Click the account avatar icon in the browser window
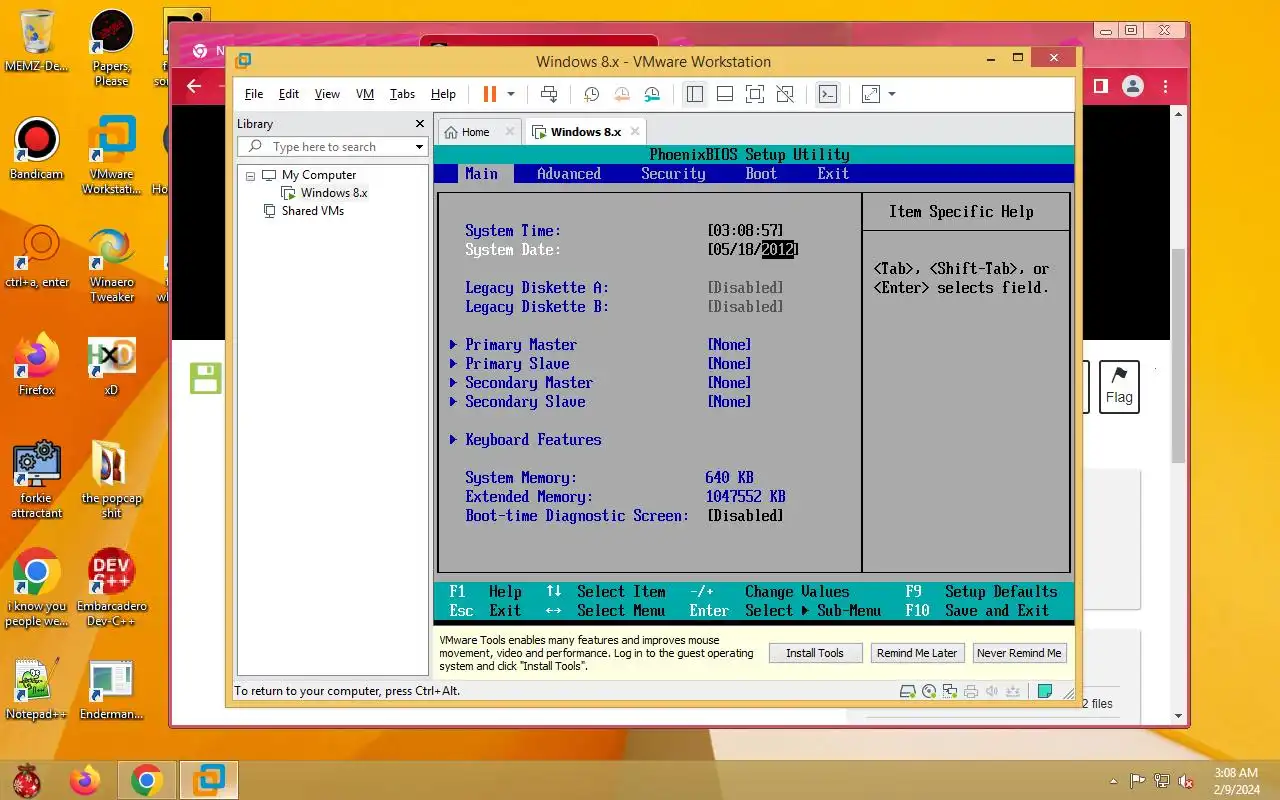1280x800 pixels. (x=1132, y=86)
